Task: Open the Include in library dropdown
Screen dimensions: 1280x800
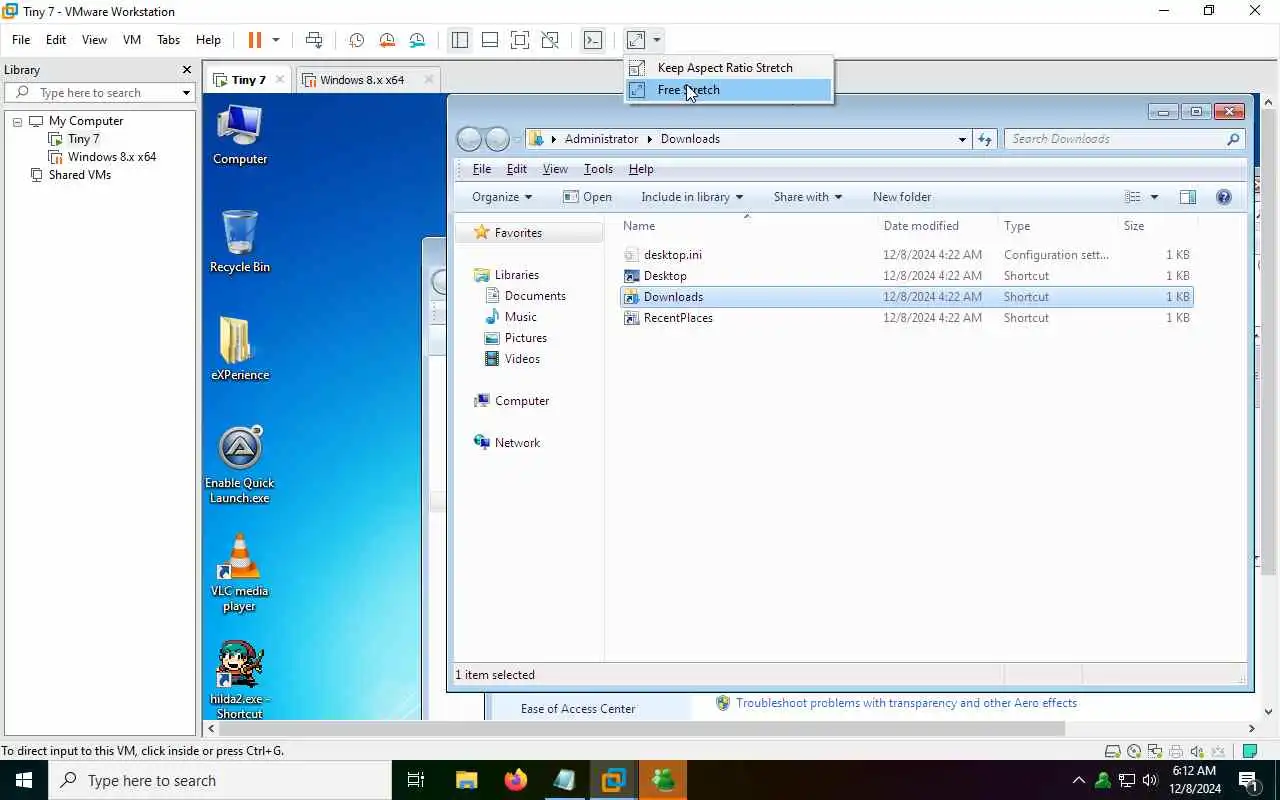Action: (x=692, y=197)
